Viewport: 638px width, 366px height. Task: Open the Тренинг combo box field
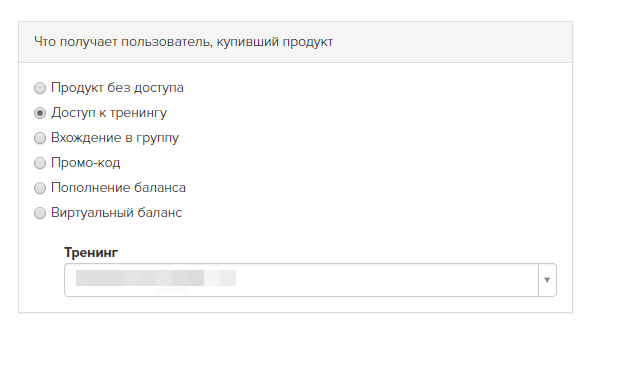[310, 280]
